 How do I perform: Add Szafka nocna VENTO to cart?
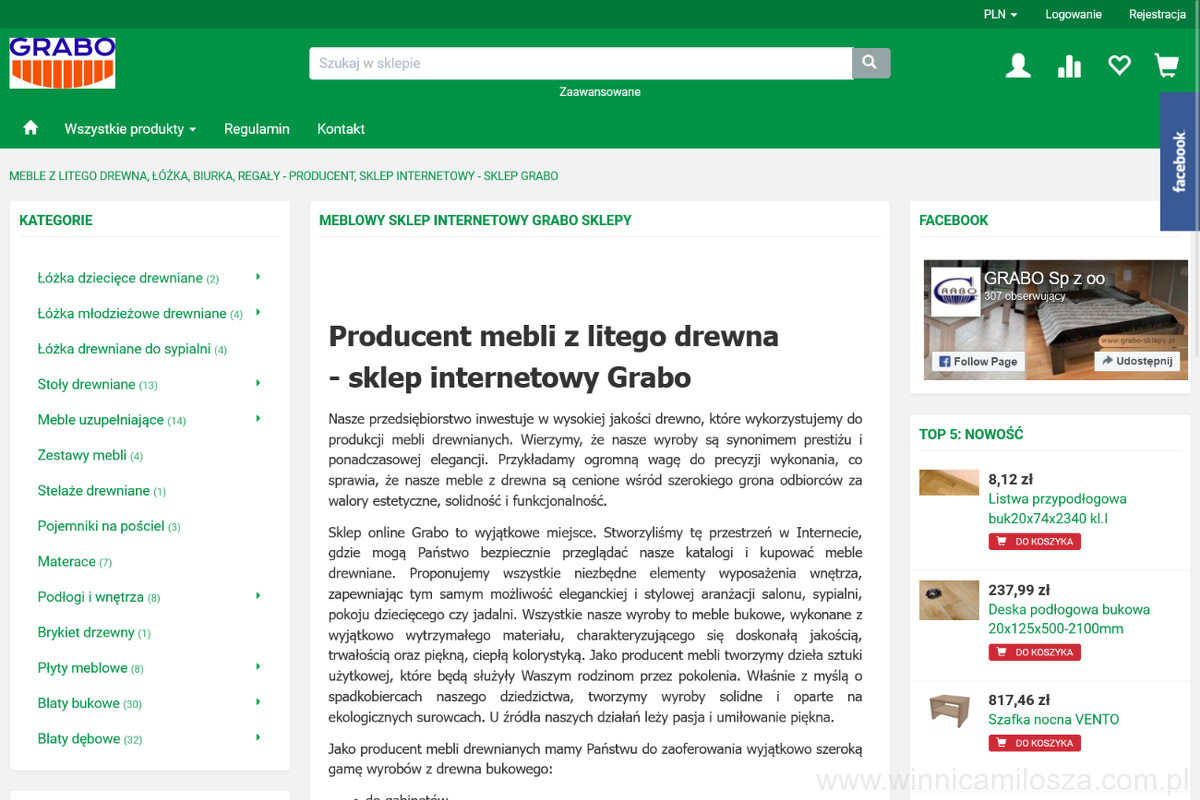(1034, 743)
